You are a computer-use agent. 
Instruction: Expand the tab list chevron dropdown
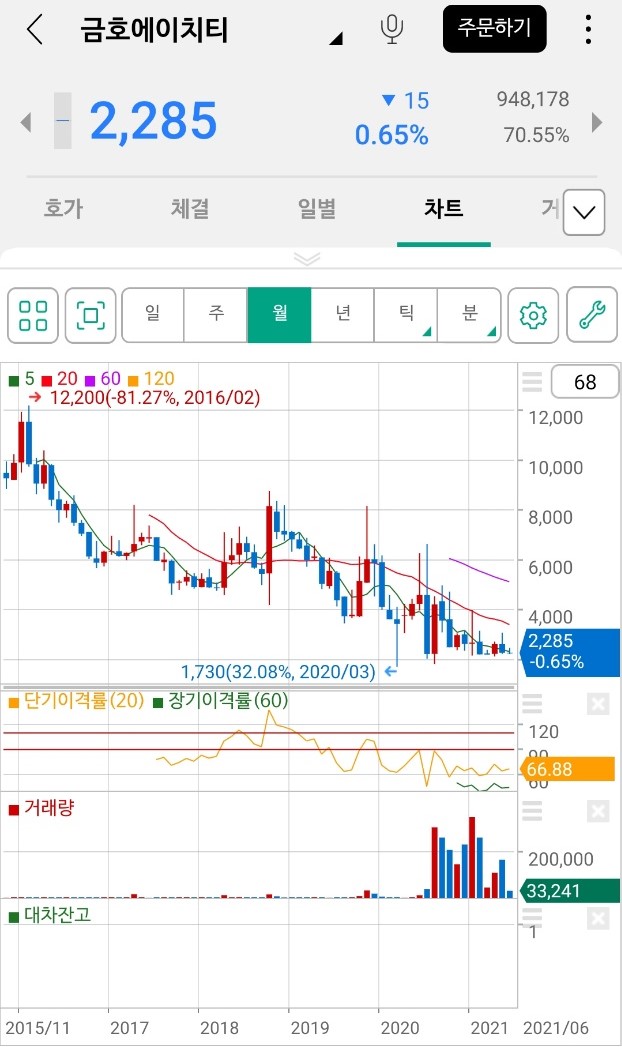pos(584,212)
